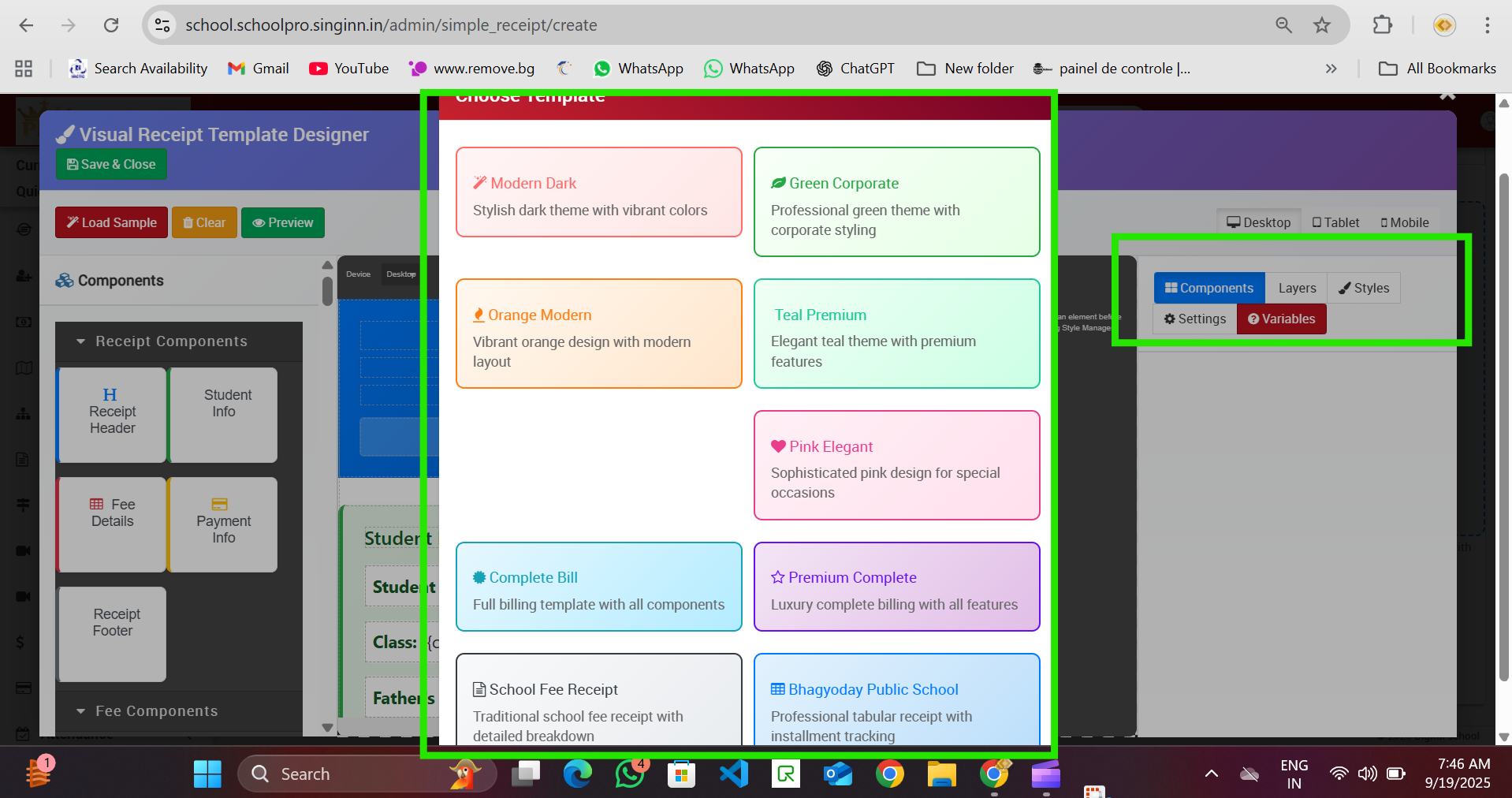Open Preview with the eye icon
Screen dimensions: 1512x798
pyautogui.click(x=282, y=222)
